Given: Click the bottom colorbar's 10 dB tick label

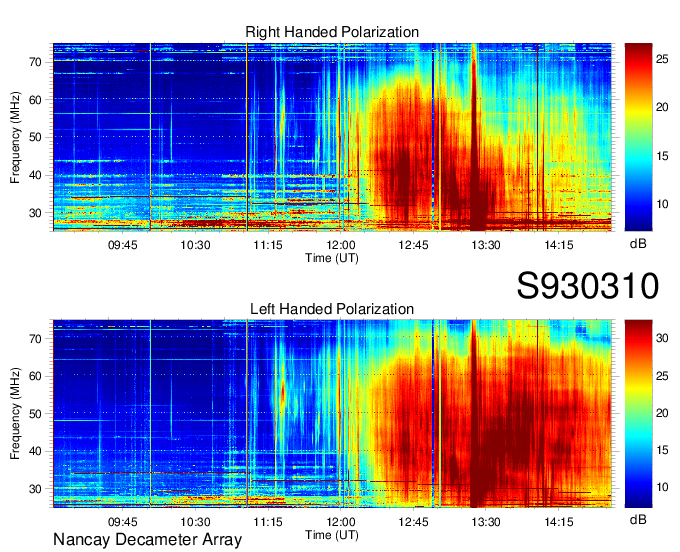Looking at the screenshot, I should [x=662, y=487].
